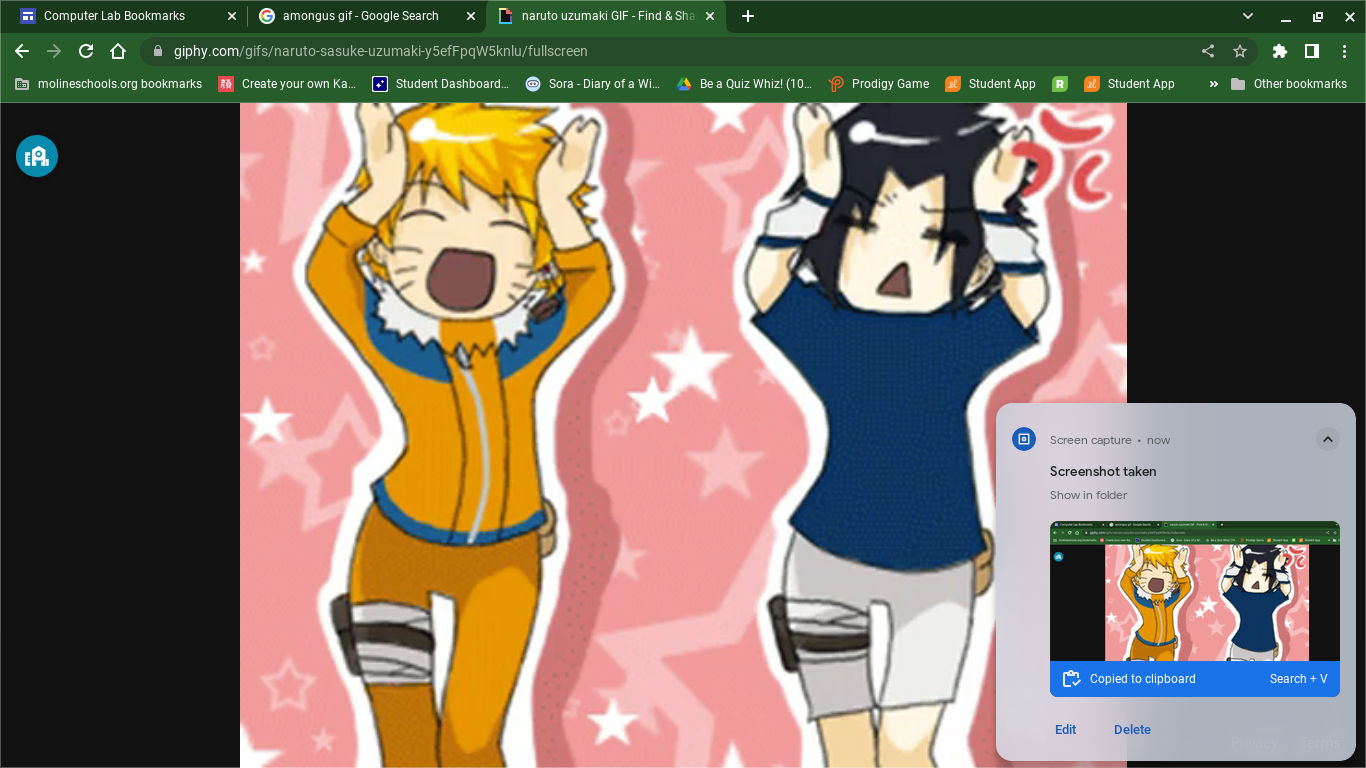Switch to the amongus gif Google Search tab
Screen dimensions: 1366x768
360,16
